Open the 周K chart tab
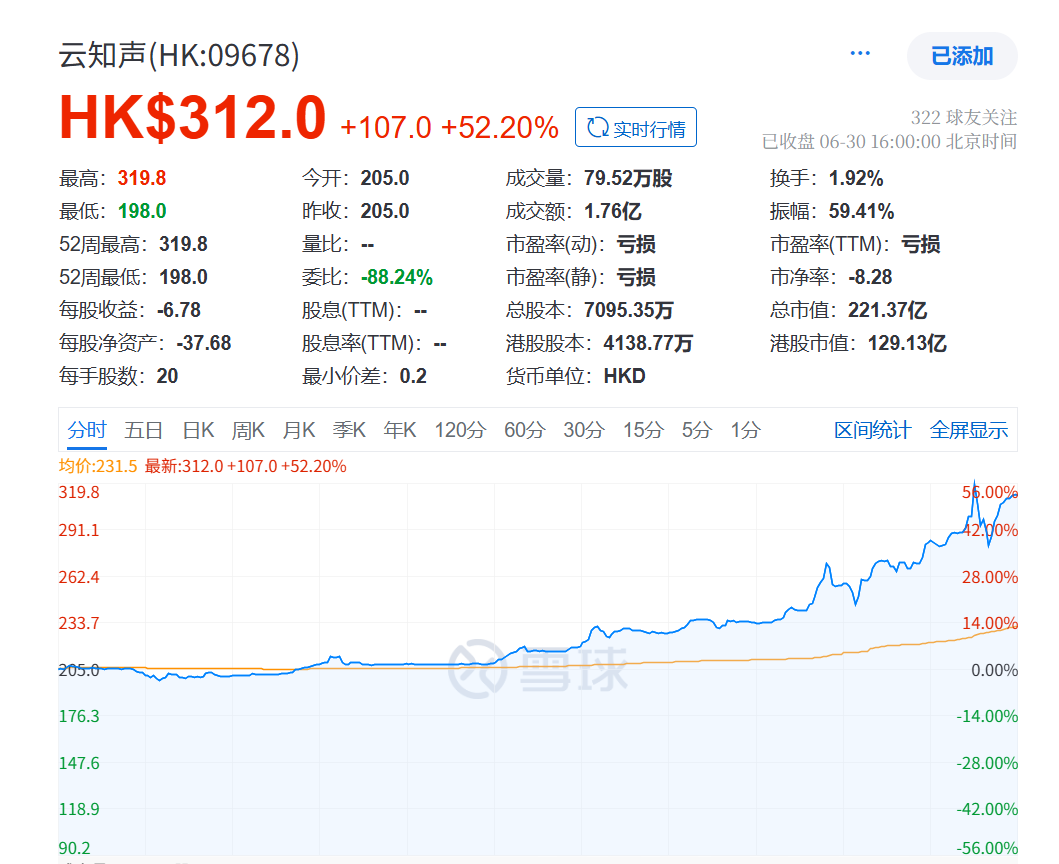 coord(248,430)
